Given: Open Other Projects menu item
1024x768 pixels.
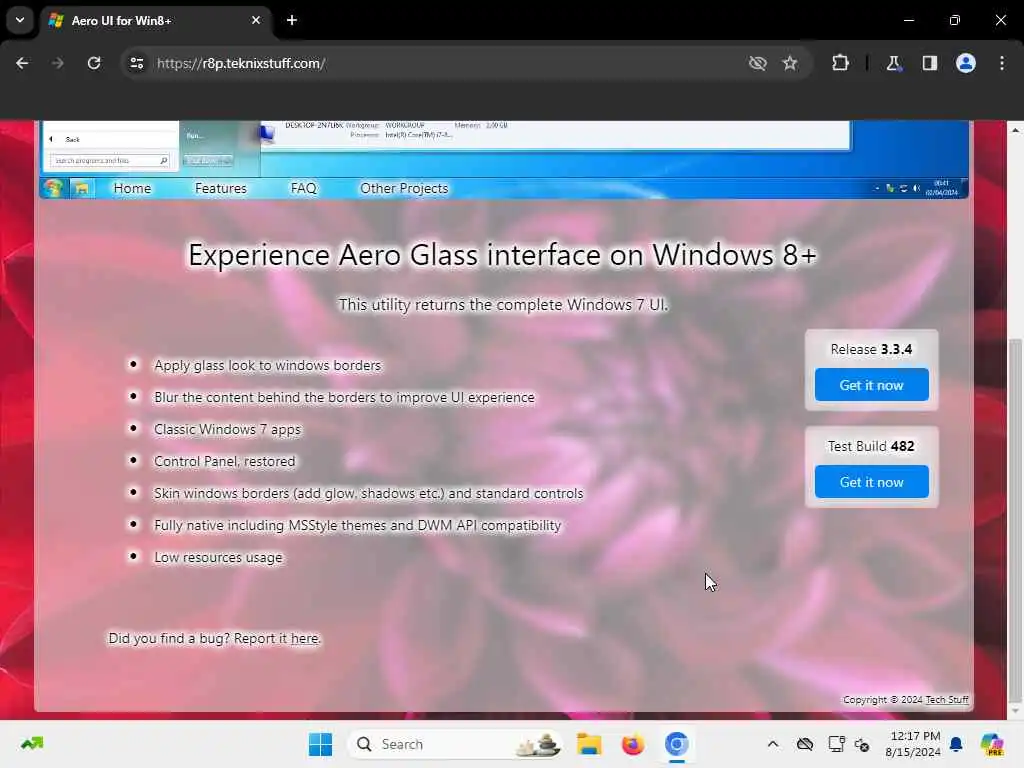Looking at the screenshot, I should pyautogui.click(x=404, y=188).
